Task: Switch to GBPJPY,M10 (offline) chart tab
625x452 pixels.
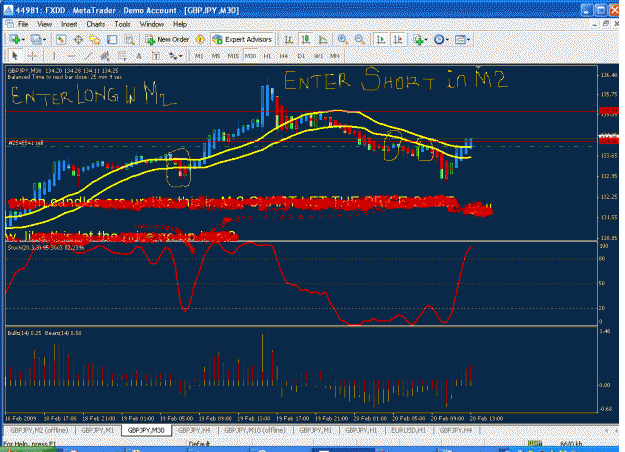Action: click(255, 430)
